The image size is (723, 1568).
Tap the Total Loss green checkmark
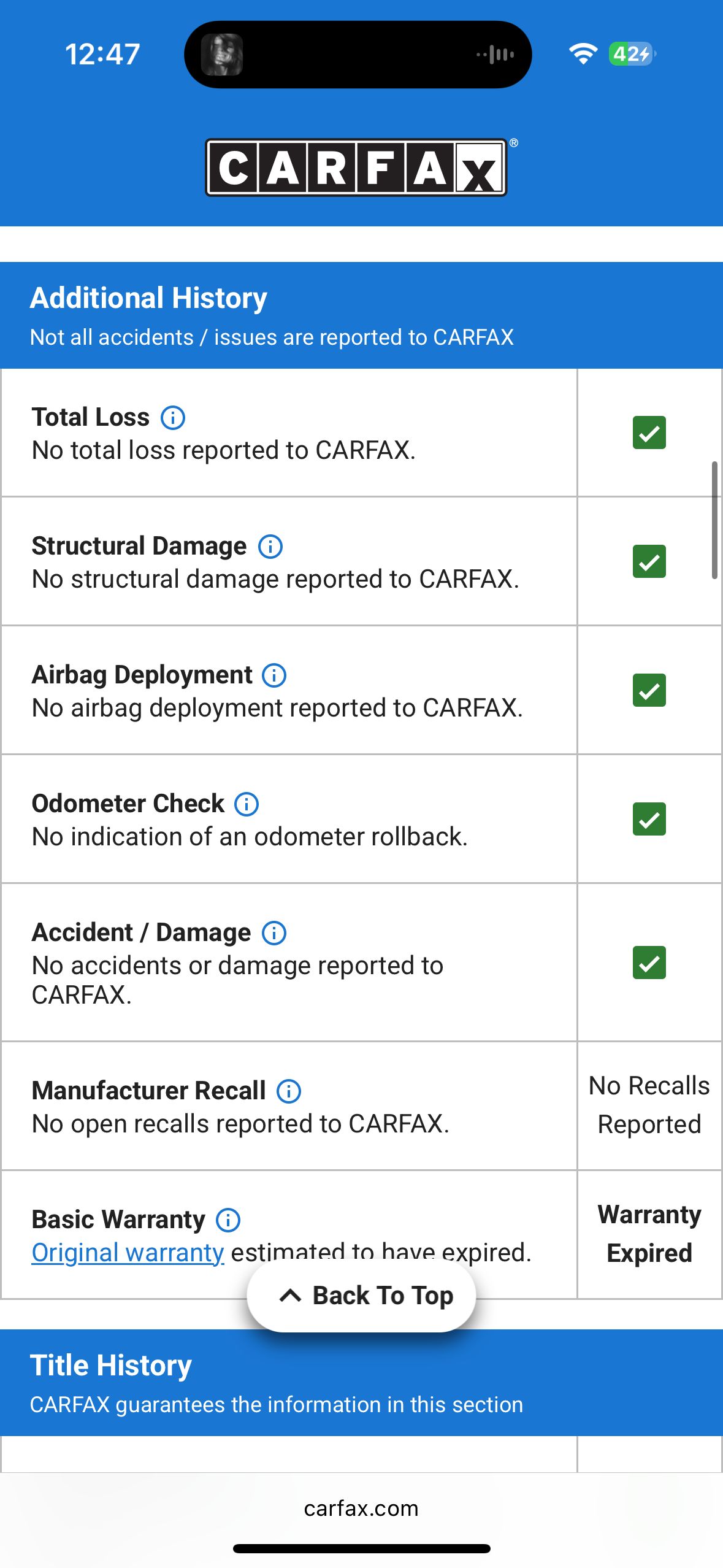click(649, 433)
